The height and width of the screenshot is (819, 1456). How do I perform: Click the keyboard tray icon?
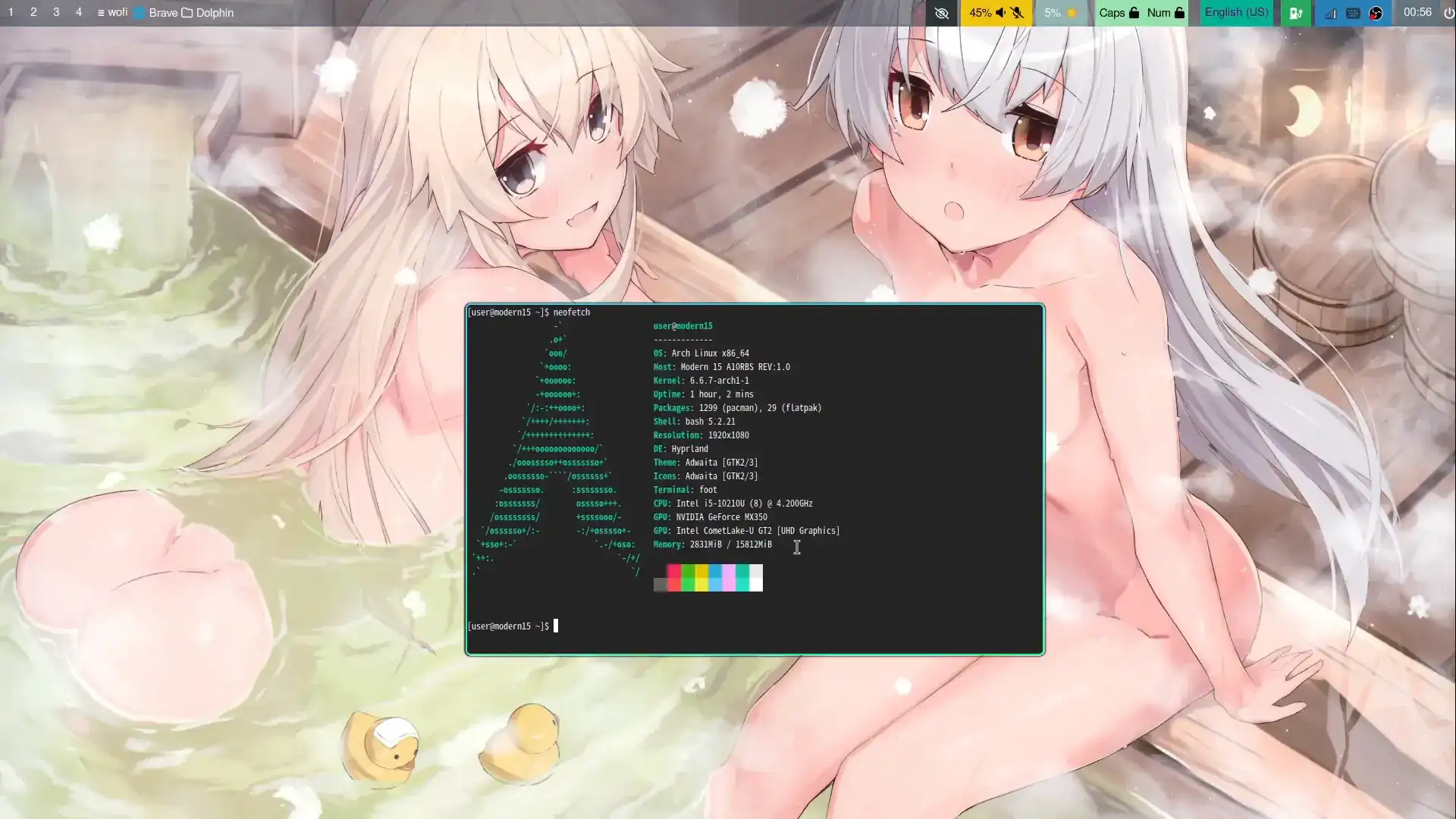(1353, 13)
